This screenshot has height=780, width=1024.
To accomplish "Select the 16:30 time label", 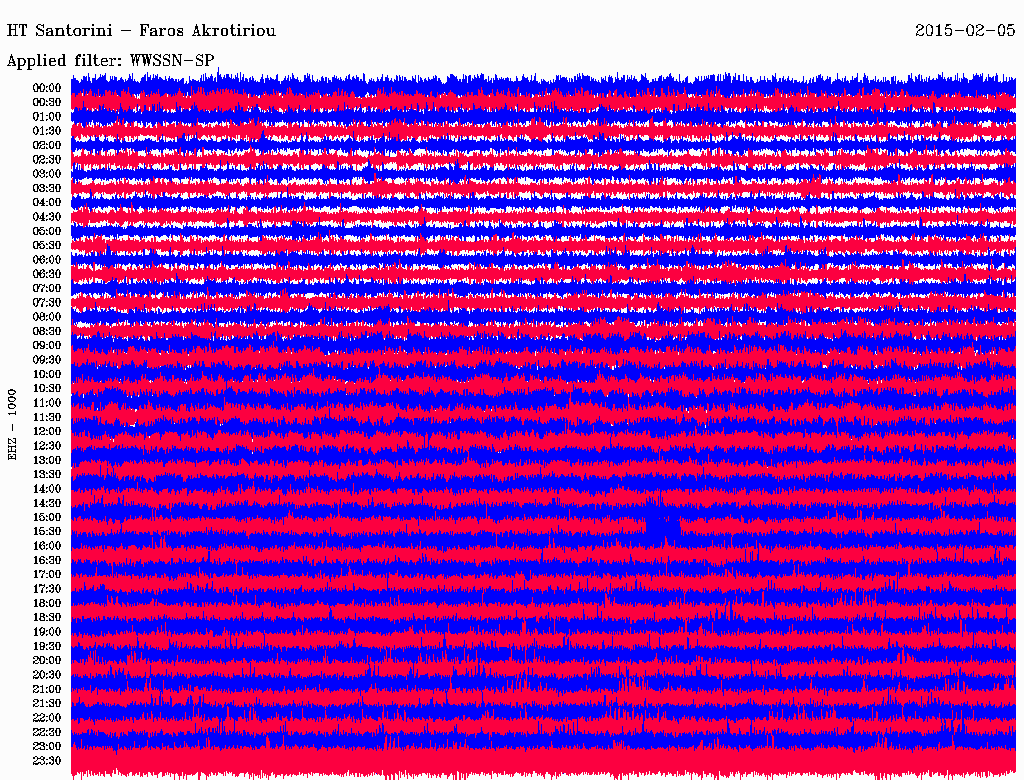I will pyautogui.click(x=46, y=561).
